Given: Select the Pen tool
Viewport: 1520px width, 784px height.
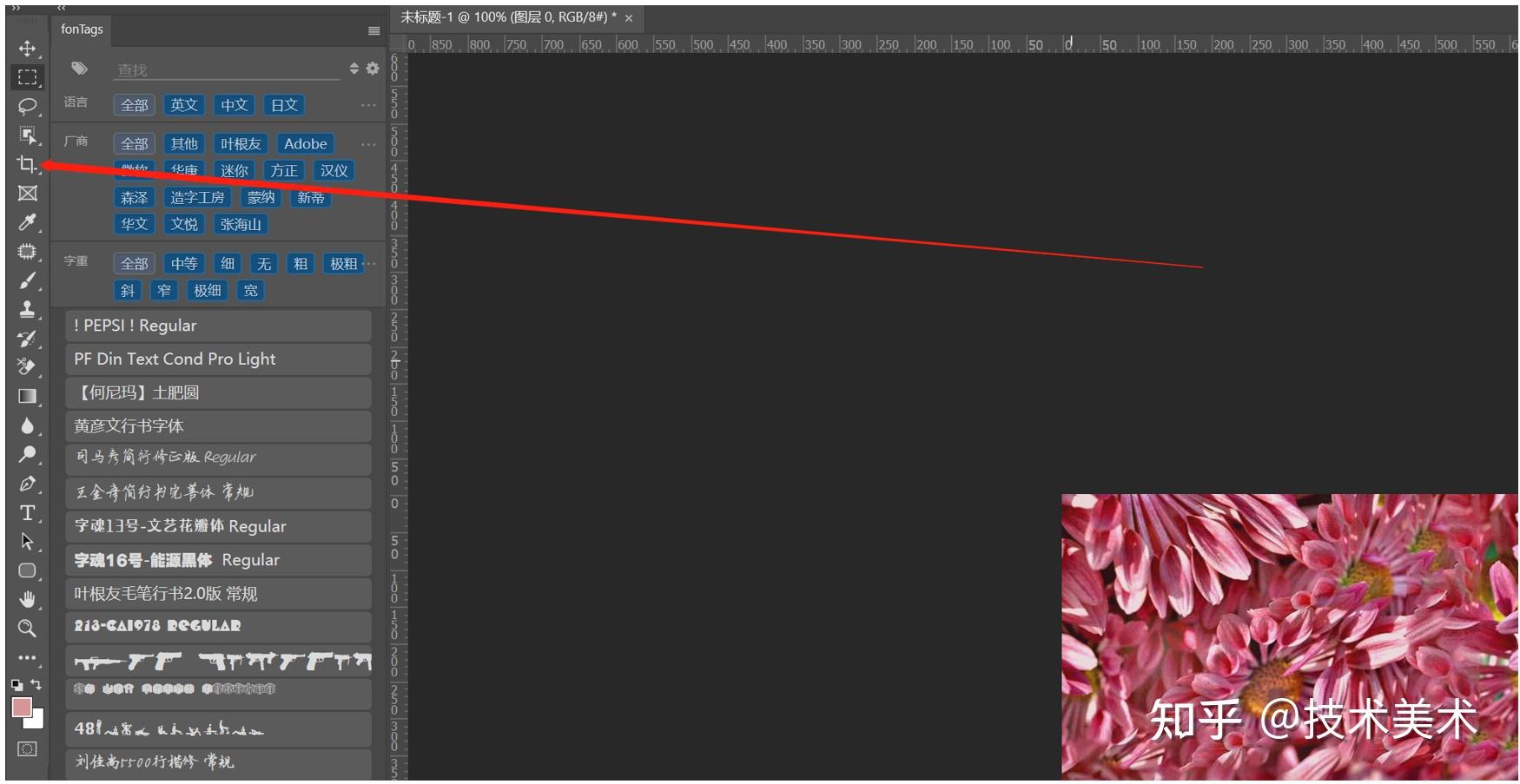Looking at the screenshot, I should pos(27,484).
